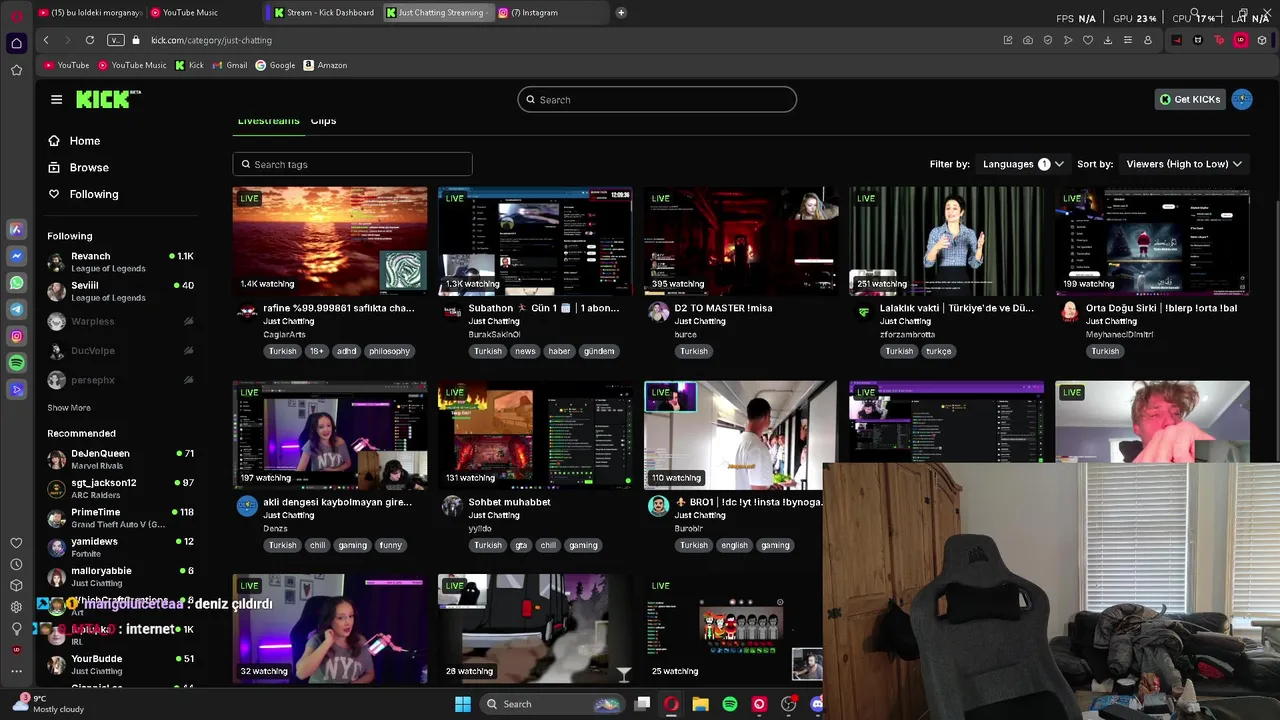Open File Explorer from the taskbar
Viewport: 1280px width, 720px height.
700,704
